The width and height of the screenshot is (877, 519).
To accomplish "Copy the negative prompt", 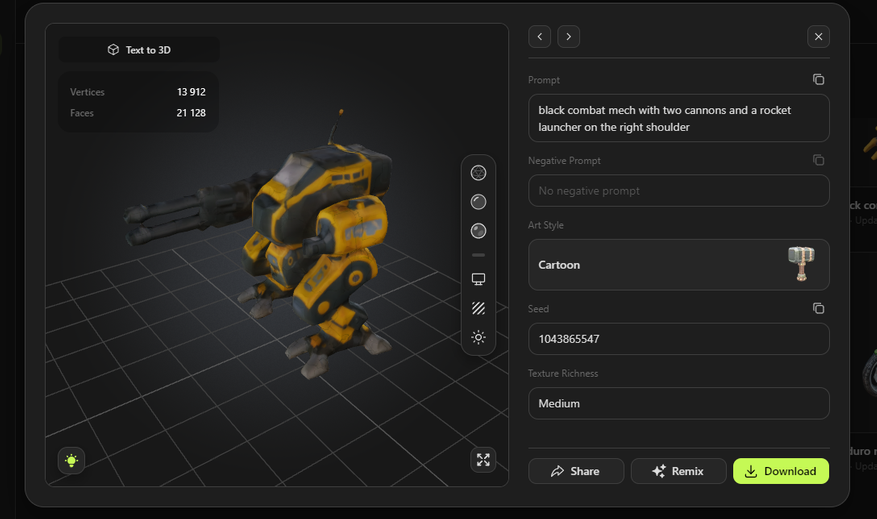I will click(x=818, y=160).
